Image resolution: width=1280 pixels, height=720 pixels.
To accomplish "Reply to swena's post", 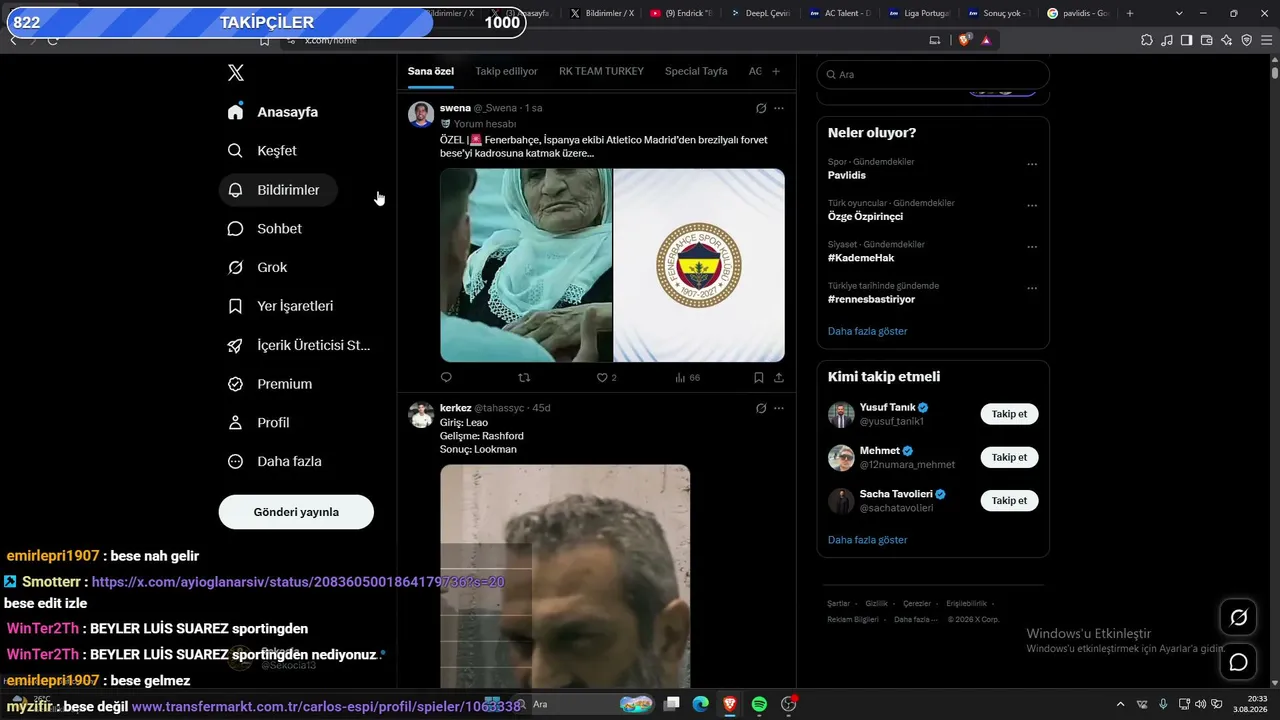I will (x=446, y=378).
